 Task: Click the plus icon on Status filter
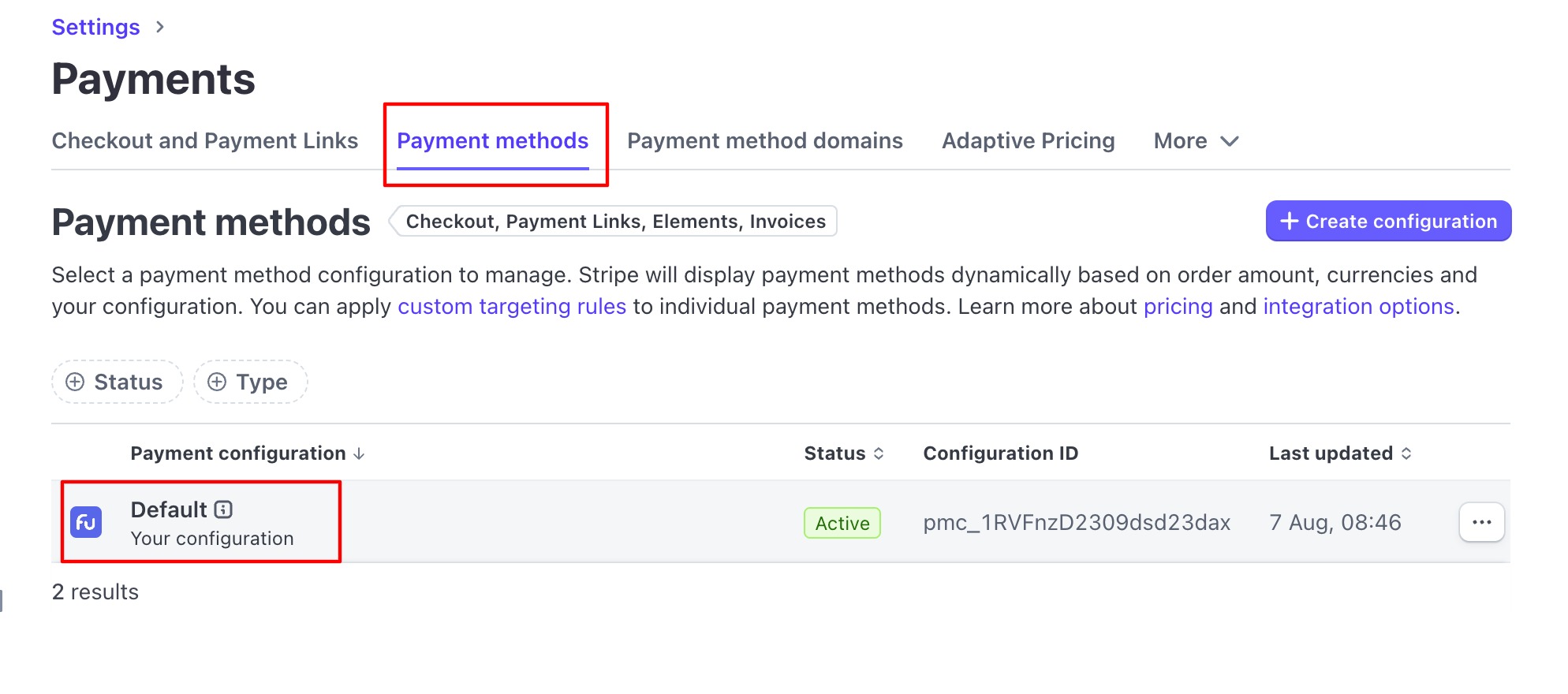pos(75,382)
